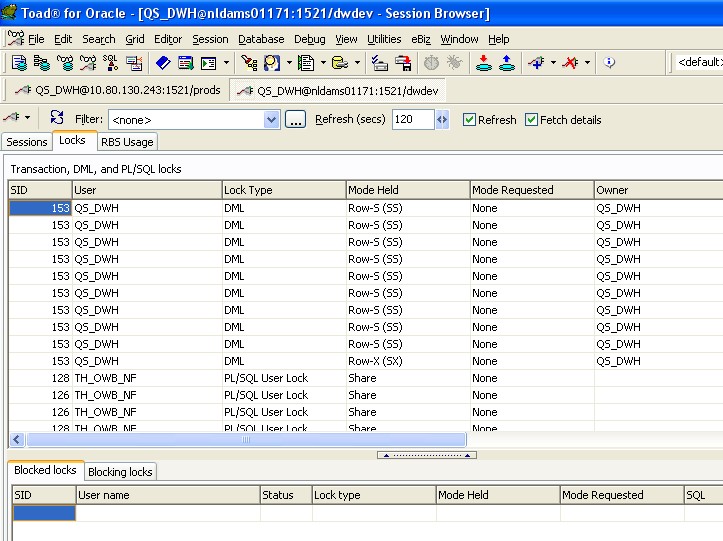
Task: Click the Rollback icon in toolbar
Action: click(x=506, y=62)
